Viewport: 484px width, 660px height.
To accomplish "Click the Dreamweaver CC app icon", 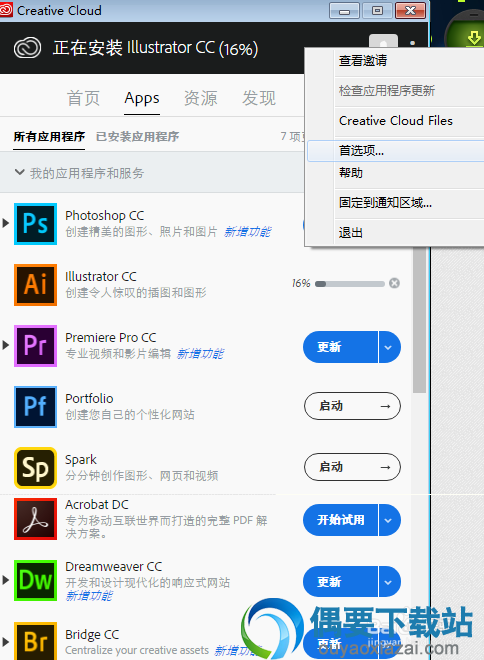I will pyautogui.click(x=35, y=580).
